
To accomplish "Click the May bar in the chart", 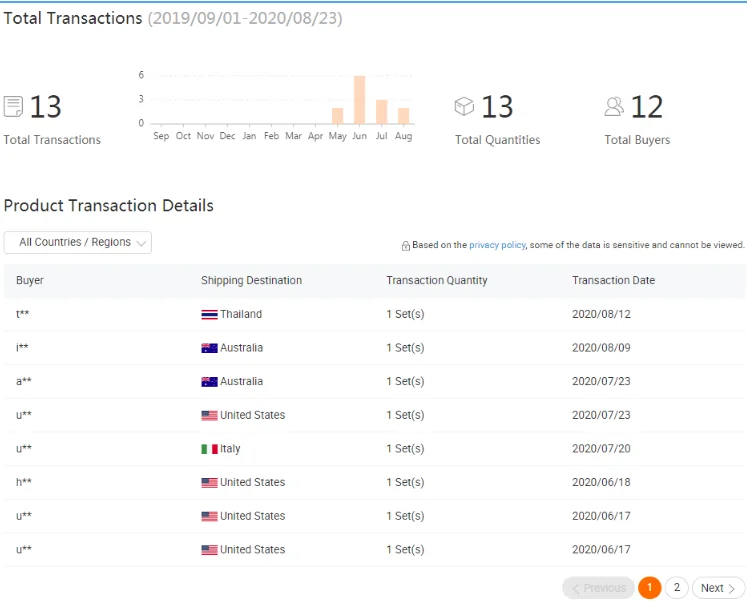I will (x=337, y=115).
